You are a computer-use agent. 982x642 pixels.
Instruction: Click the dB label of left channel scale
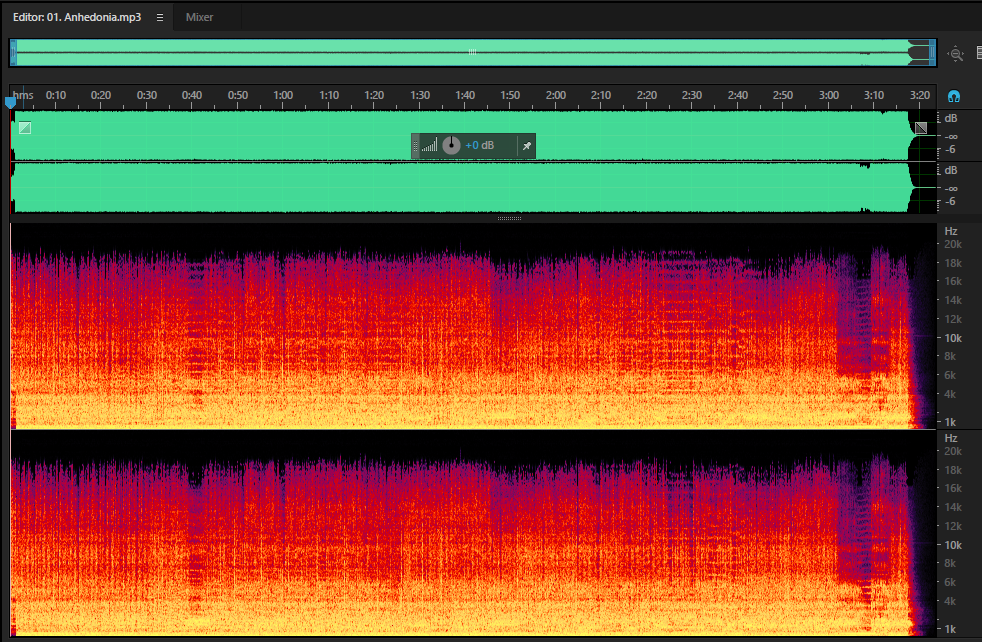[x=951, y=118]
